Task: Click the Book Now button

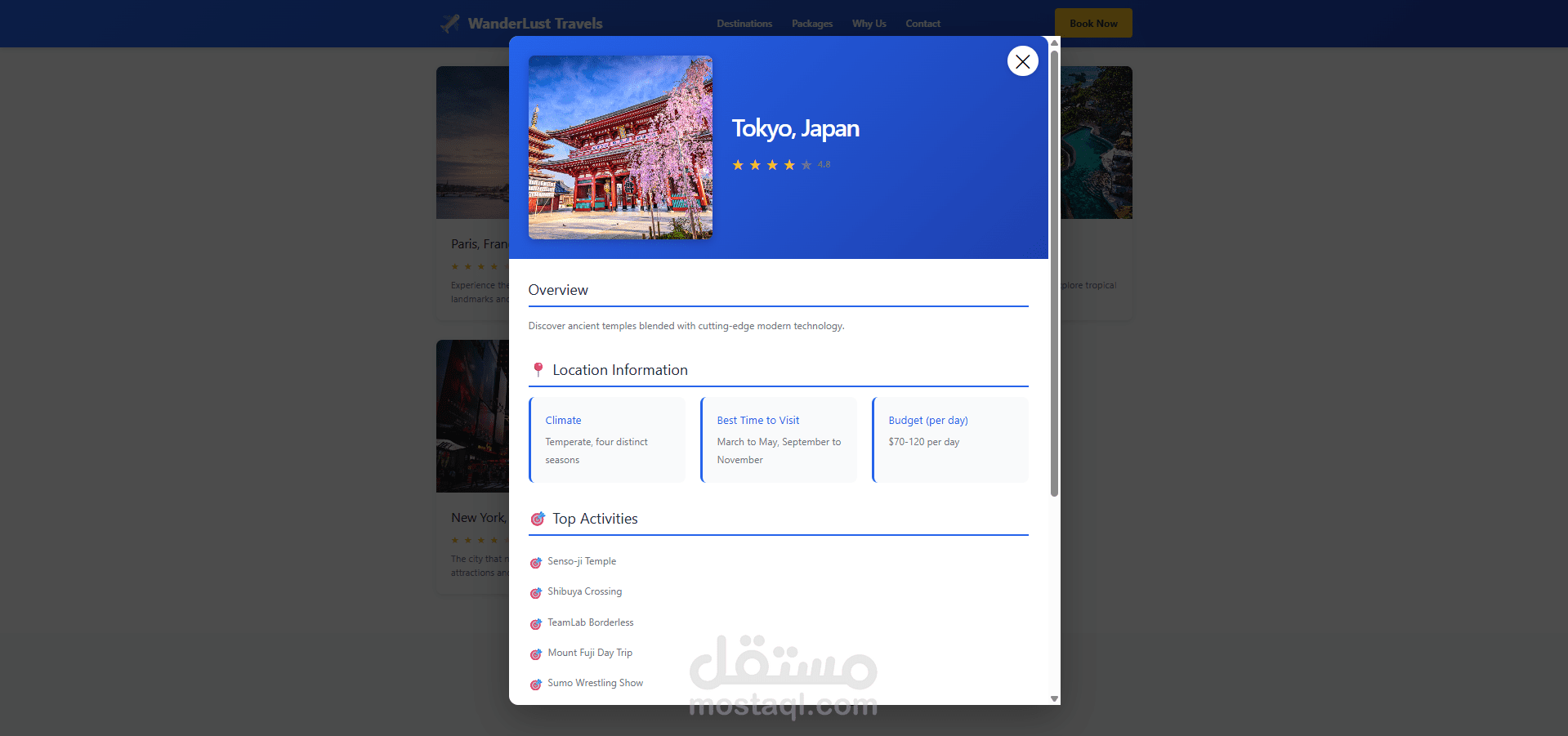Action: pyautogui.click(x=1093, y=23)
